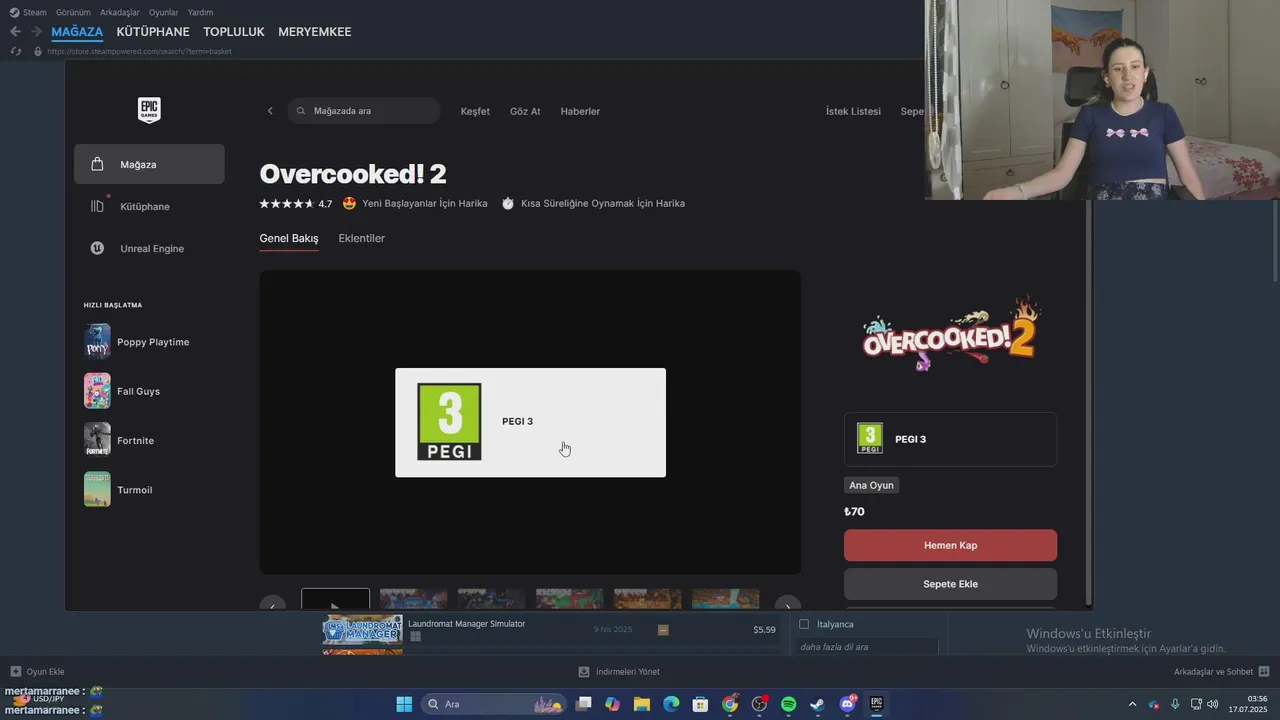Launch Turmoil from quick launch
The width and height of the screenshot is (1280, 720).
click(149, 489)
